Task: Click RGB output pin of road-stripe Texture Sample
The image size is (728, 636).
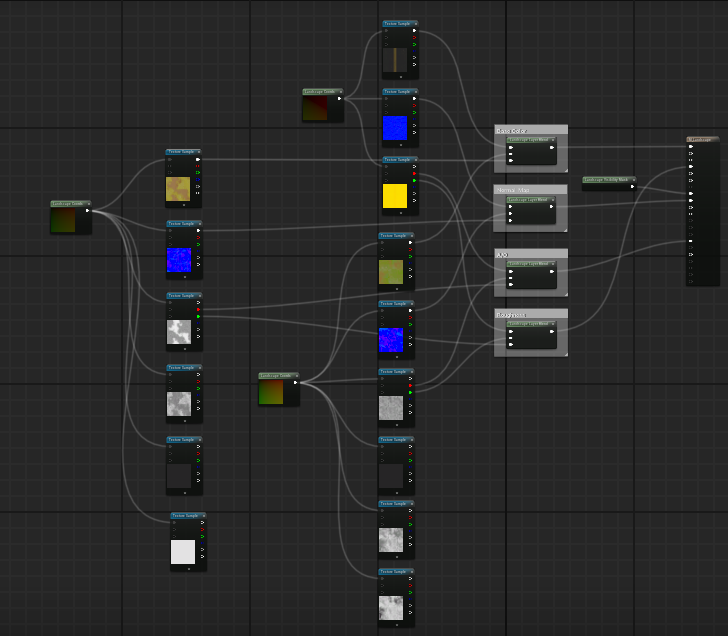Action: tap(414, 31)
